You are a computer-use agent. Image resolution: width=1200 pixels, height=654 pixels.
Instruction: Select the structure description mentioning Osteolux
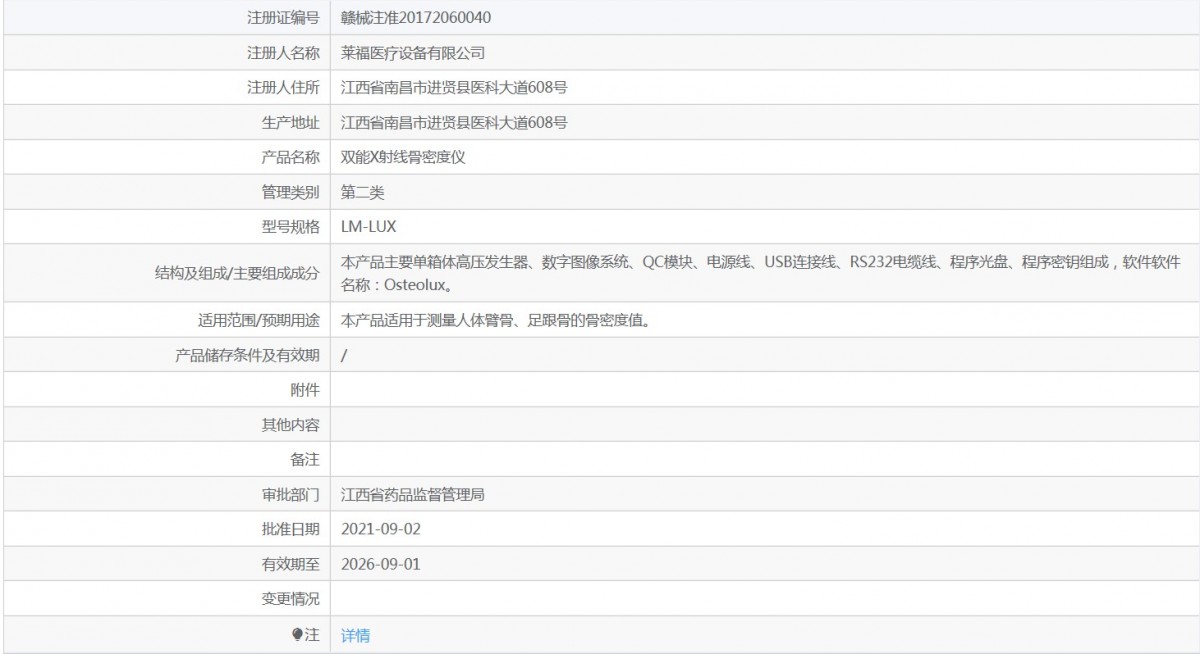click(761, 273)
